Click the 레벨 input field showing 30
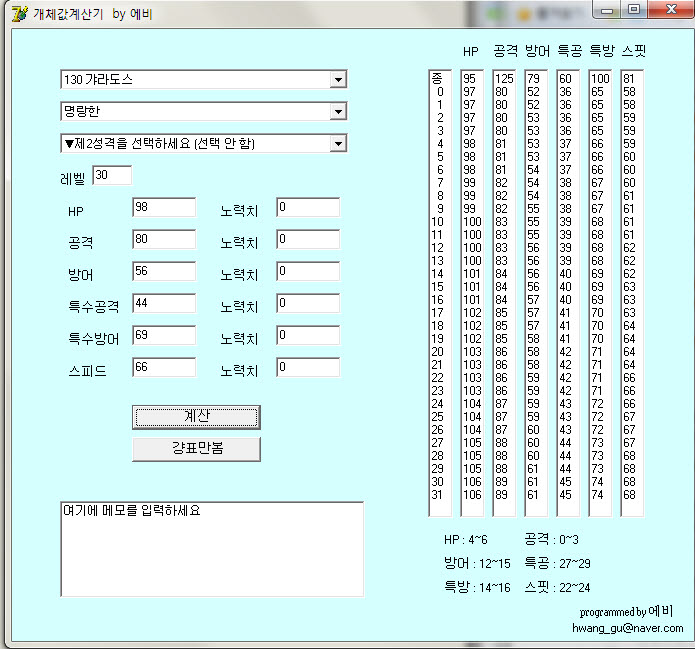Image resolution: width=695 pixels, height=649 pixels. coord(112,175)
